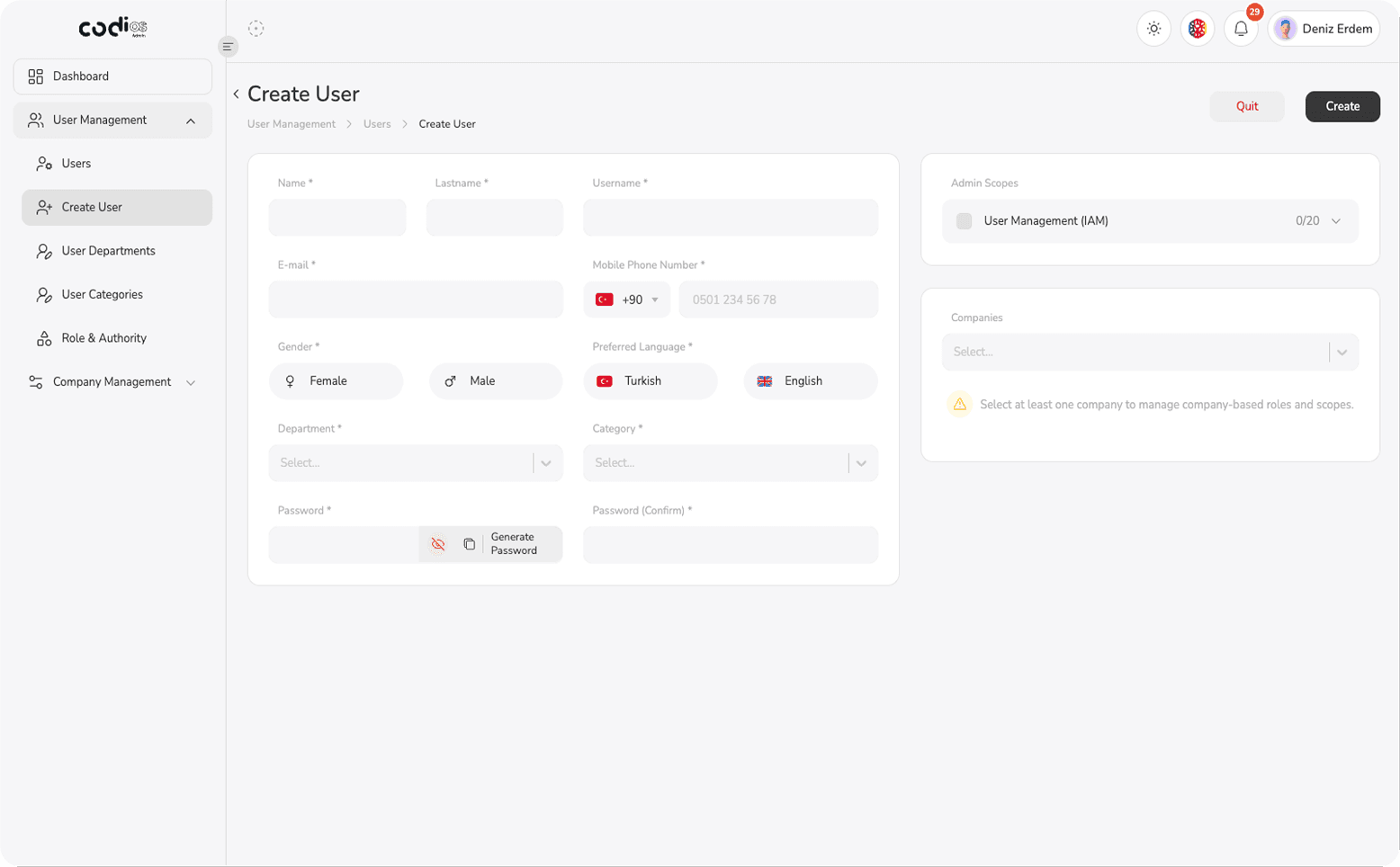
Task: Open Deniz Erdem profile menu
Action: 1324,29
